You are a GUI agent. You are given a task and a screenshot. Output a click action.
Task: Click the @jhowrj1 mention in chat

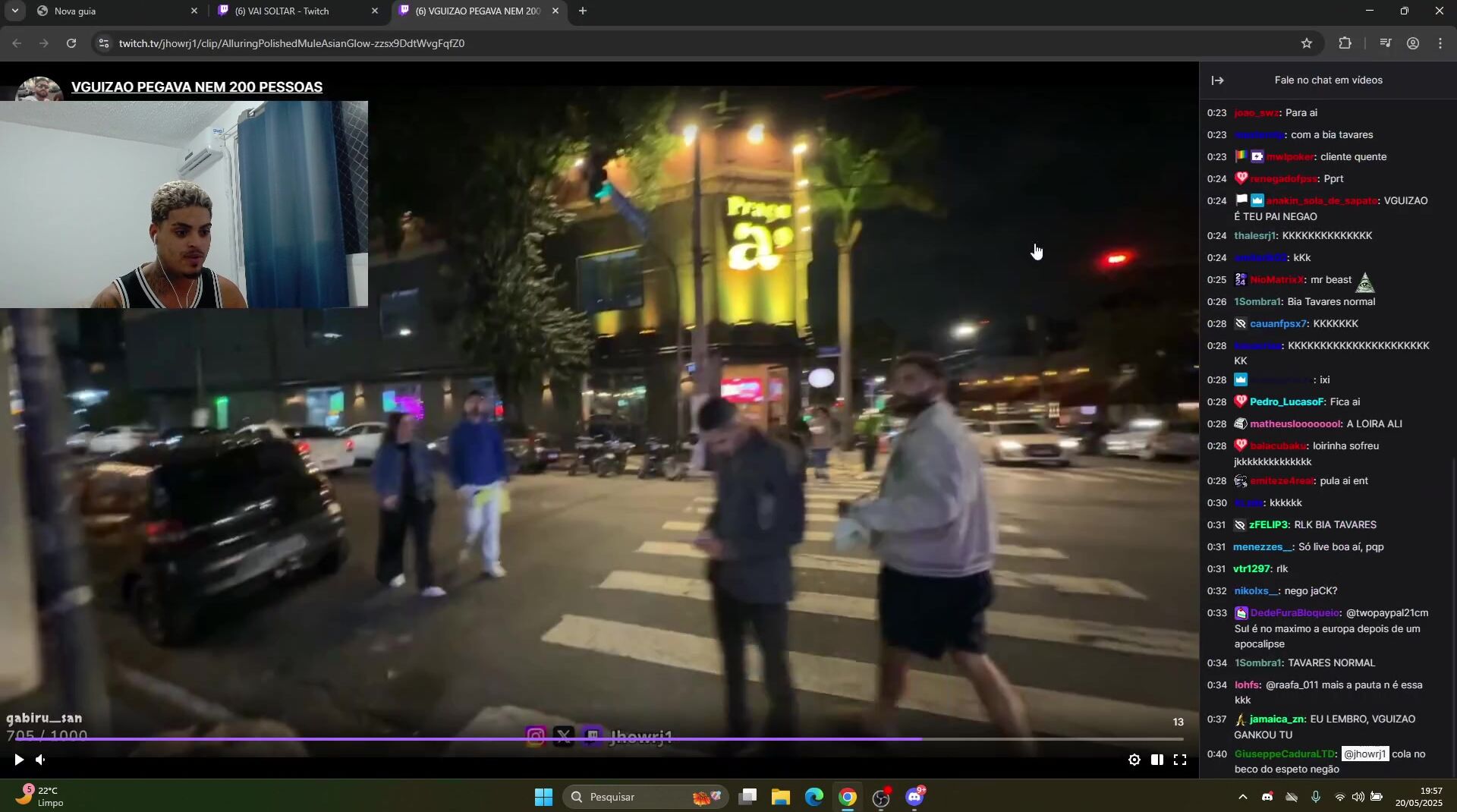coord(1365,754)
